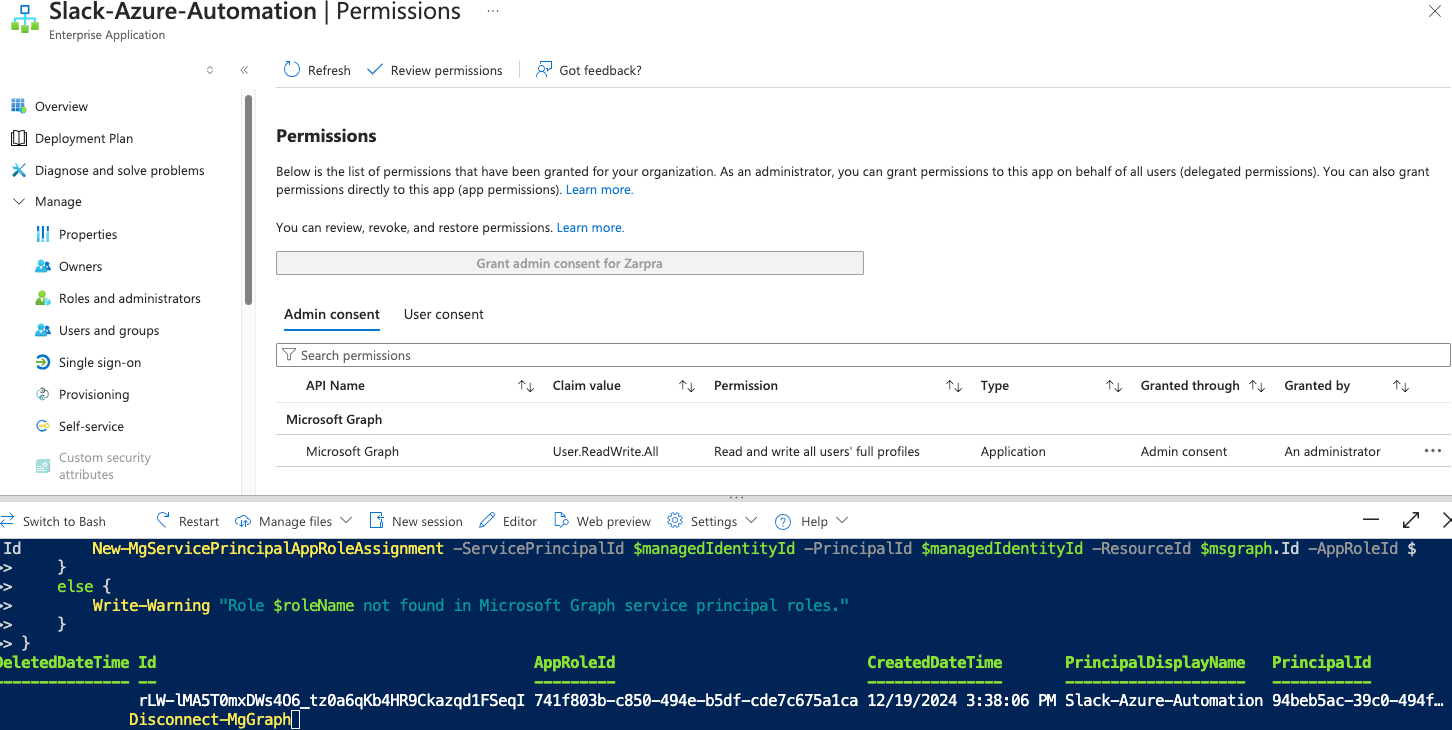The image size is (1452, 730).
Task: Click Microsoft Graph group header
Action: [334, 419]
